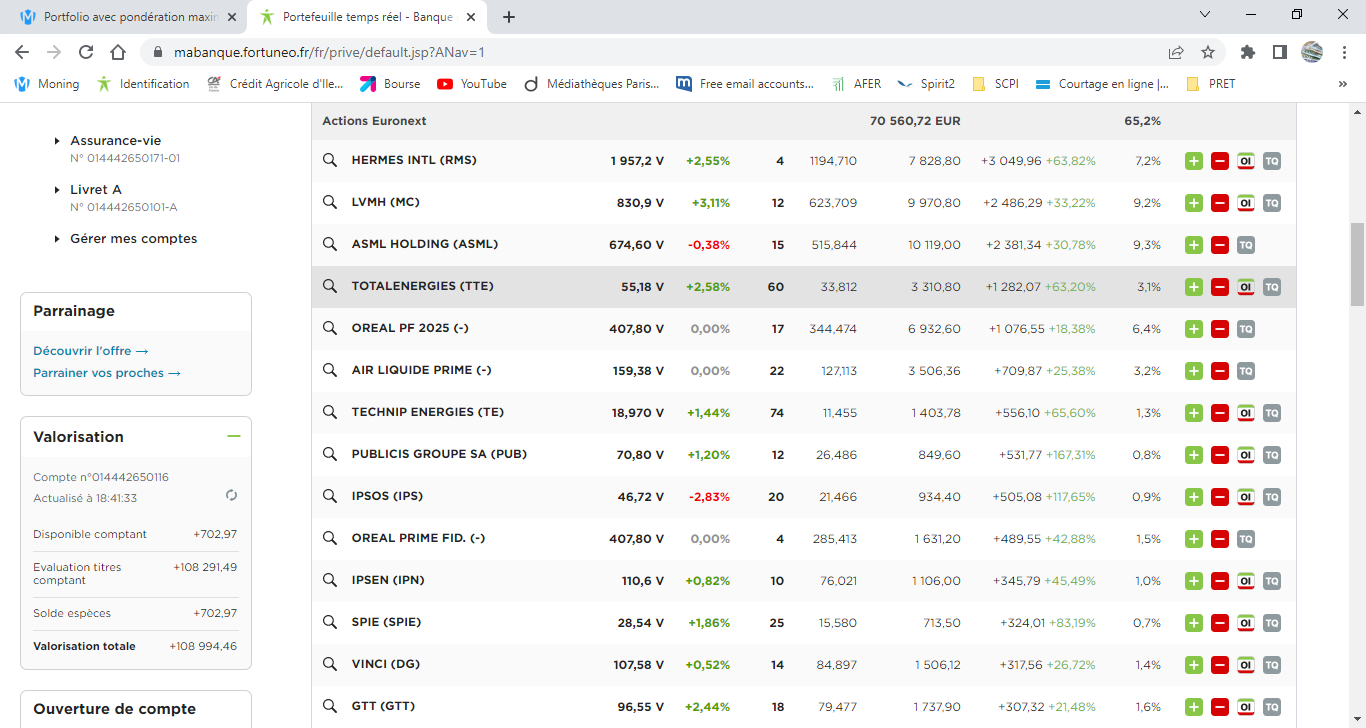Click IPSOS variation -2,83% cell
The image size is (1366, 728).
[x=708, y=496]
